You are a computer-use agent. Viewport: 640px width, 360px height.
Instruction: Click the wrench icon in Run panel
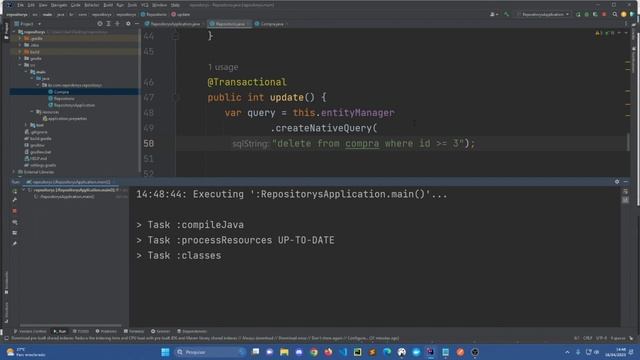point(15,200)
